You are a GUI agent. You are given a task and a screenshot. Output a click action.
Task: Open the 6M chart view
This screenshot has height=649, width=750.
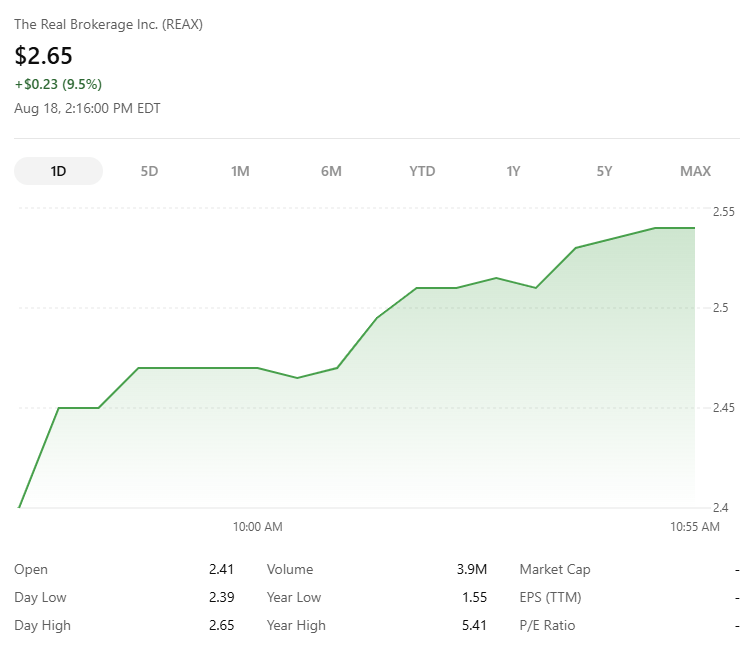coord(331,171)
